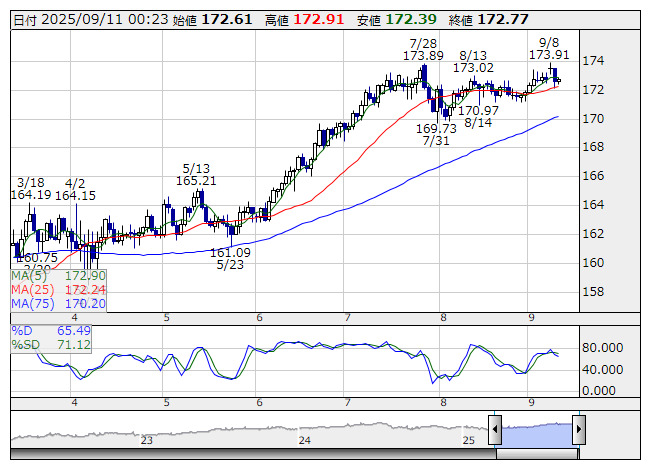Click the left range handle arrow in navigator

click(494, 430)
